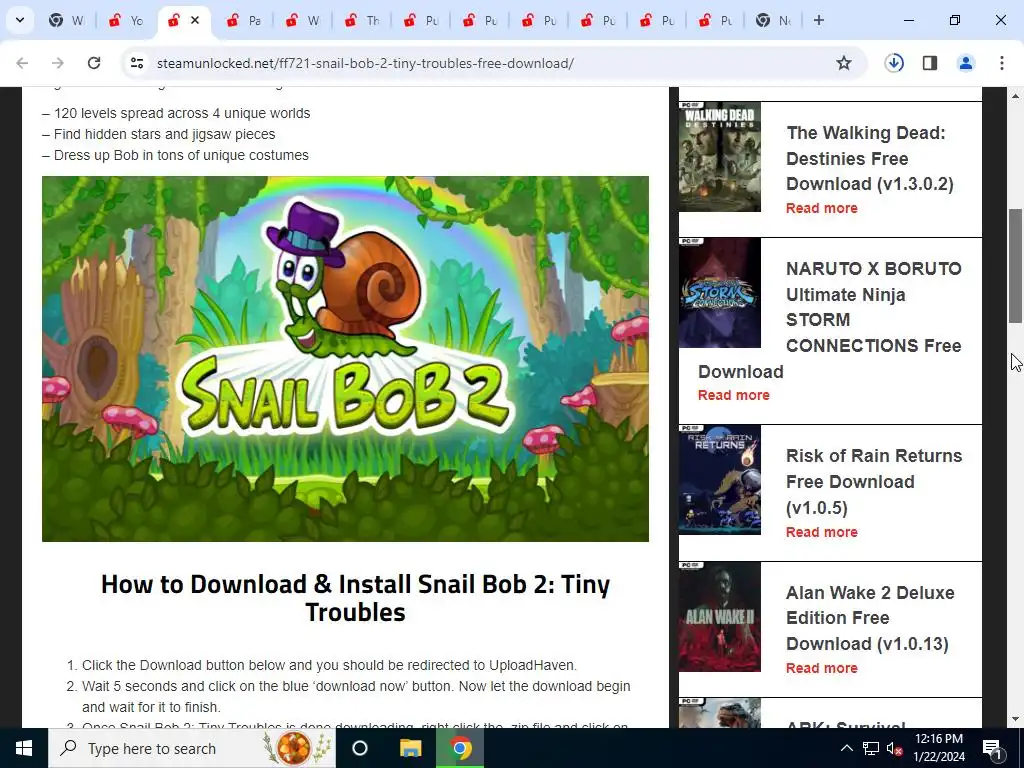This screenshot has width=1024, height=768.
Task: Open the clock and date display
Action: pyautogui.click(x=939, y=748)
